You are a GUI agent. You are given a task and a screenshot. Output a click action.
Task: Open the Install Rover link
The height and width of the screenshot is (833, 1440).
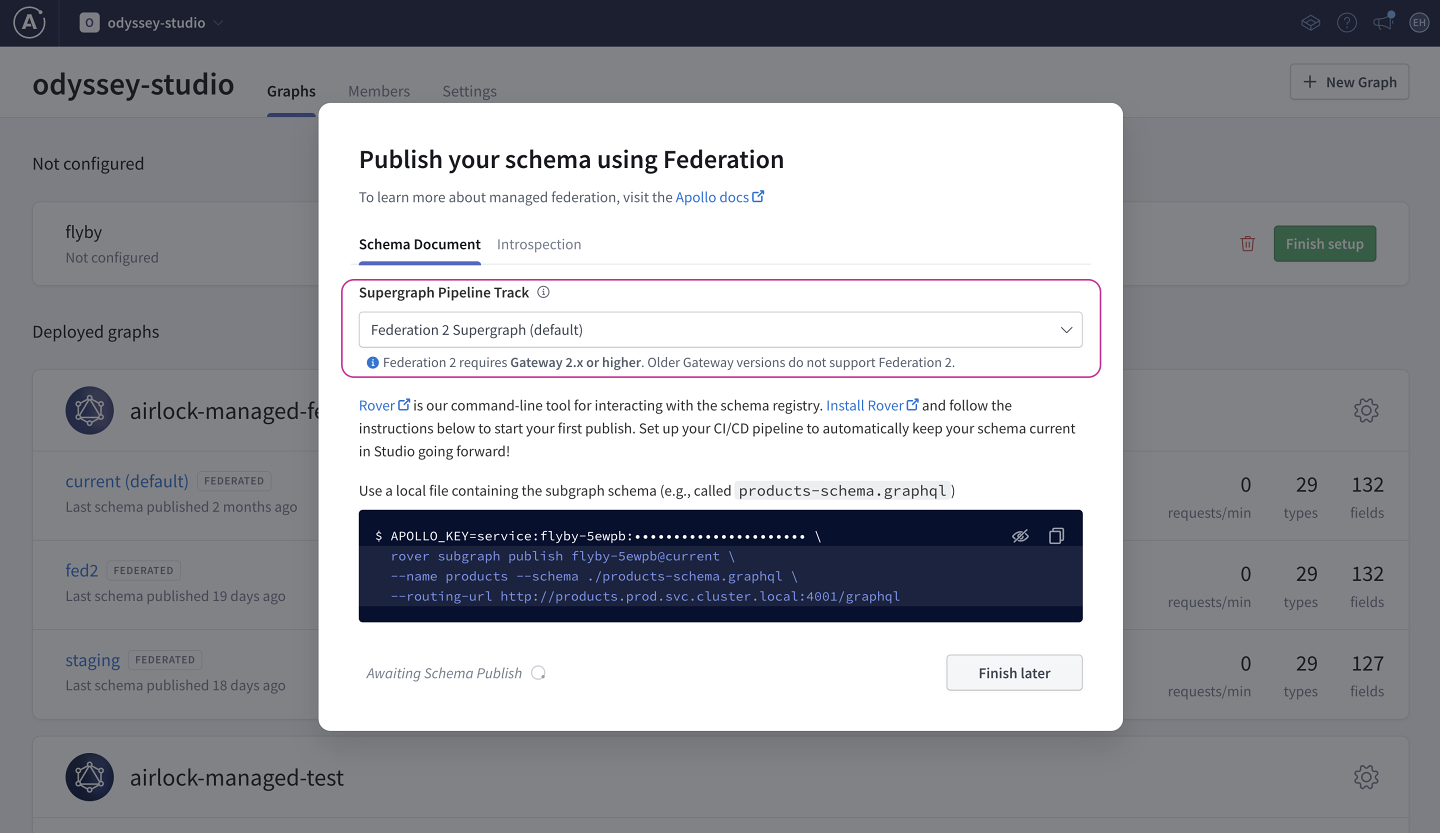(872, 405)
